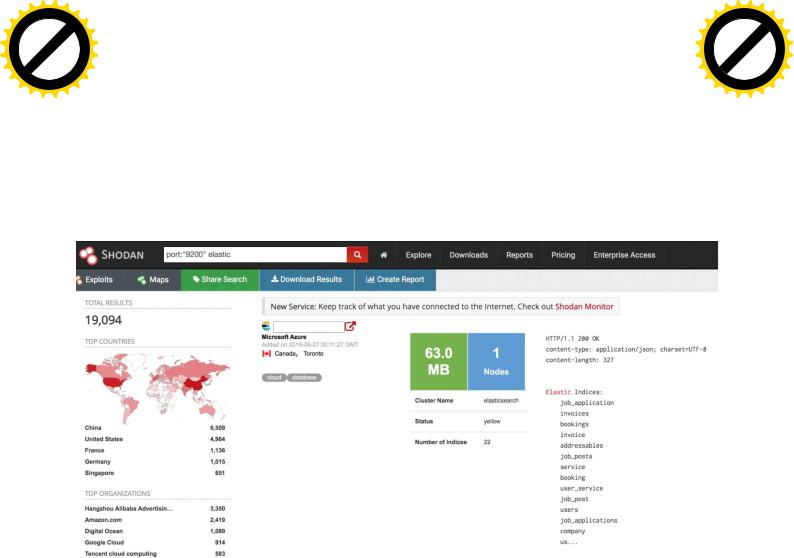Filter results by Germany
Image resolution: width=794 pixels, height=558 pixels.
click(x=155, y=461)
